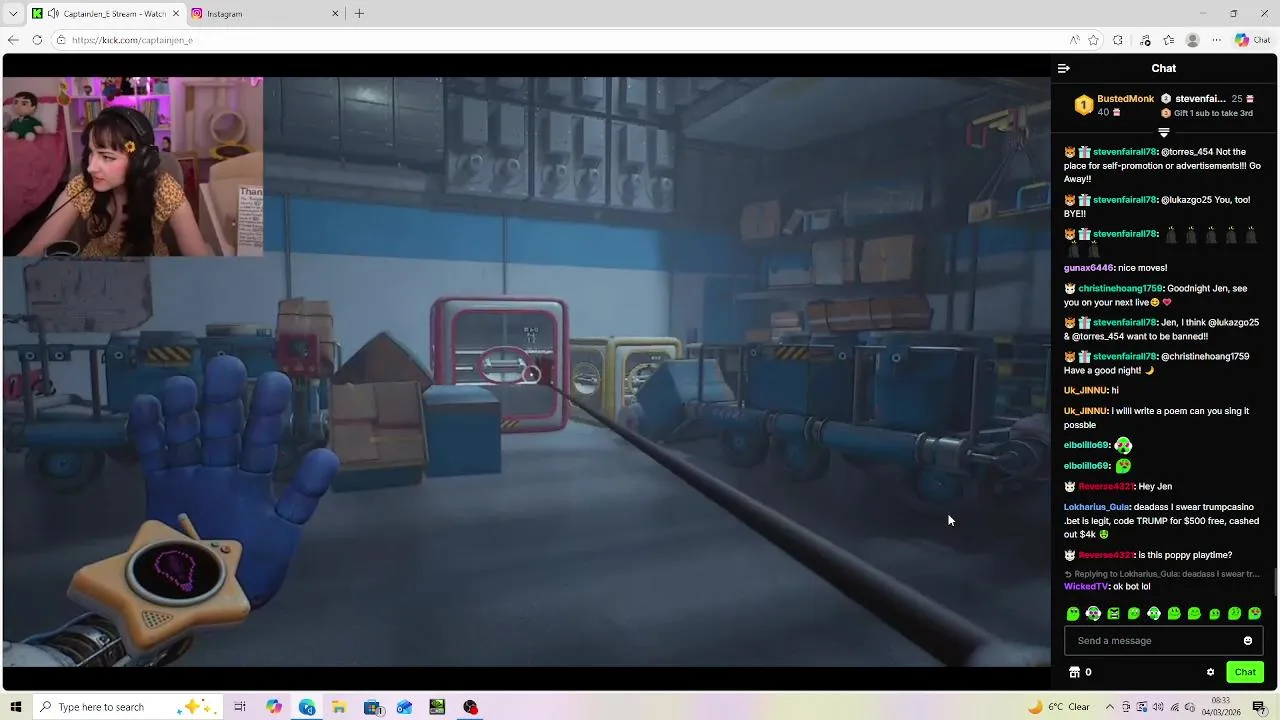1280x720 pixels.
Task: Open the weather widget showing 6°C Clear
Action: [x=1060, y=707]
